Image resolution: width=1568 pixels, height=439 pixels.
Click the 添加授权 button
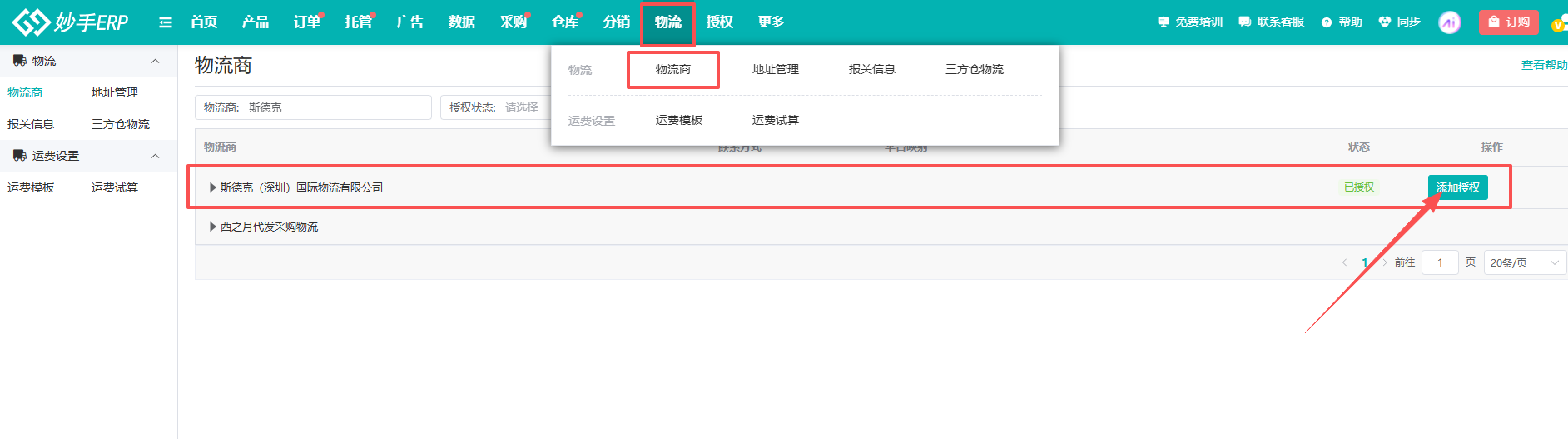tap(1458, 187)
